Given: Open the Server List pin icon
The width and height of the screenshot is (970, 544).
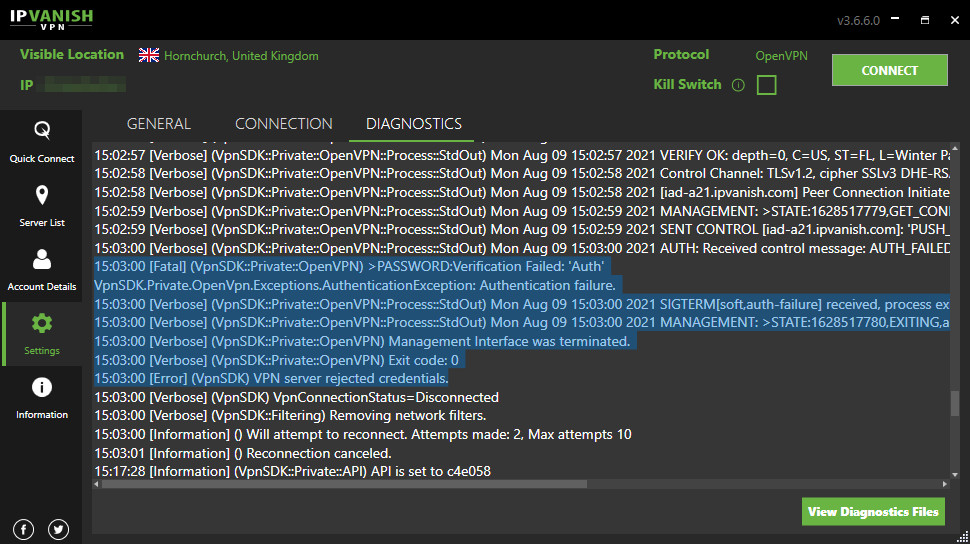Looking at the screenshot, I should point(41,196).
